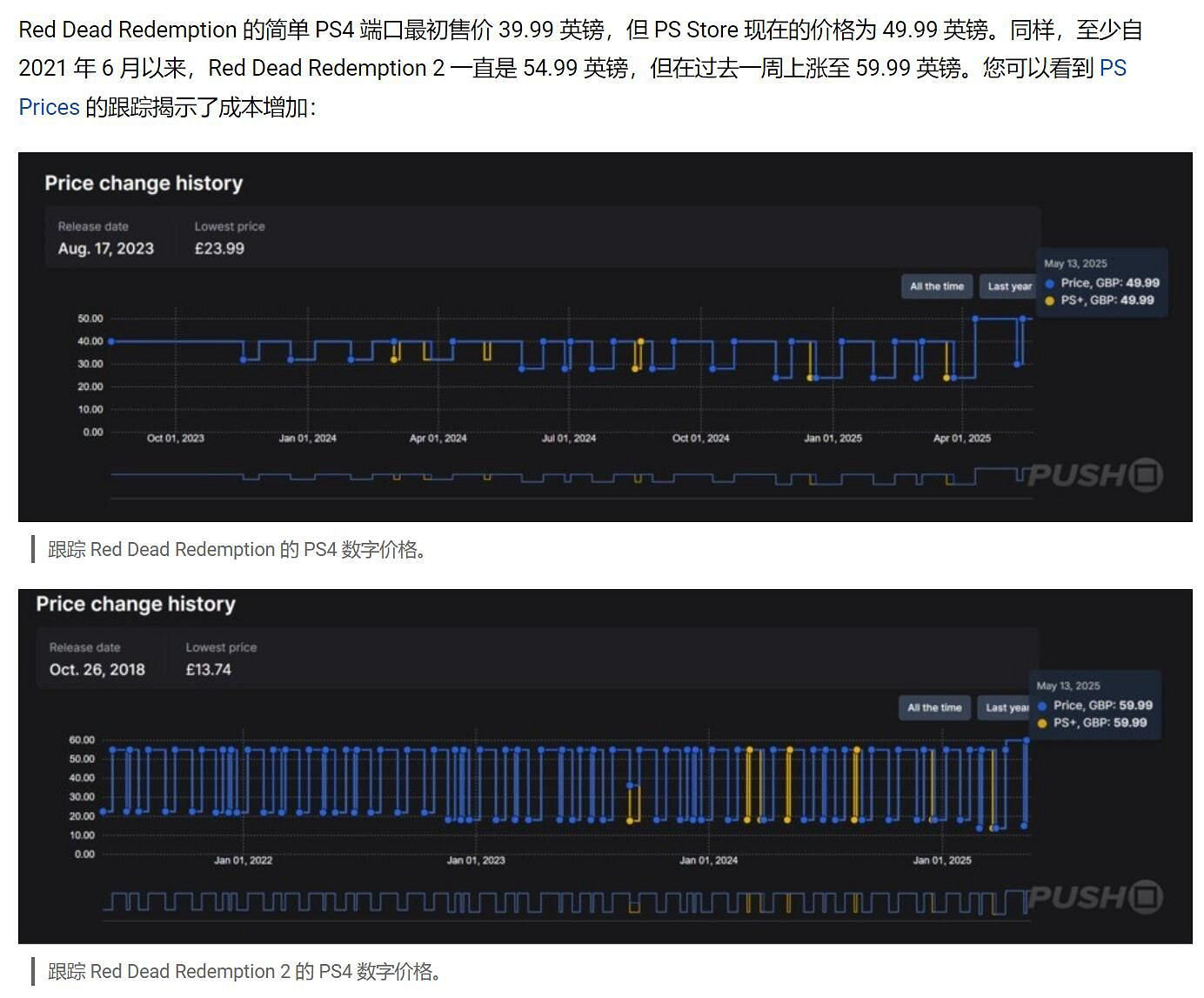The image size is (1204, 998).
Task: Click the Jan 01, 2022 axis label
Action: point(243,861)
